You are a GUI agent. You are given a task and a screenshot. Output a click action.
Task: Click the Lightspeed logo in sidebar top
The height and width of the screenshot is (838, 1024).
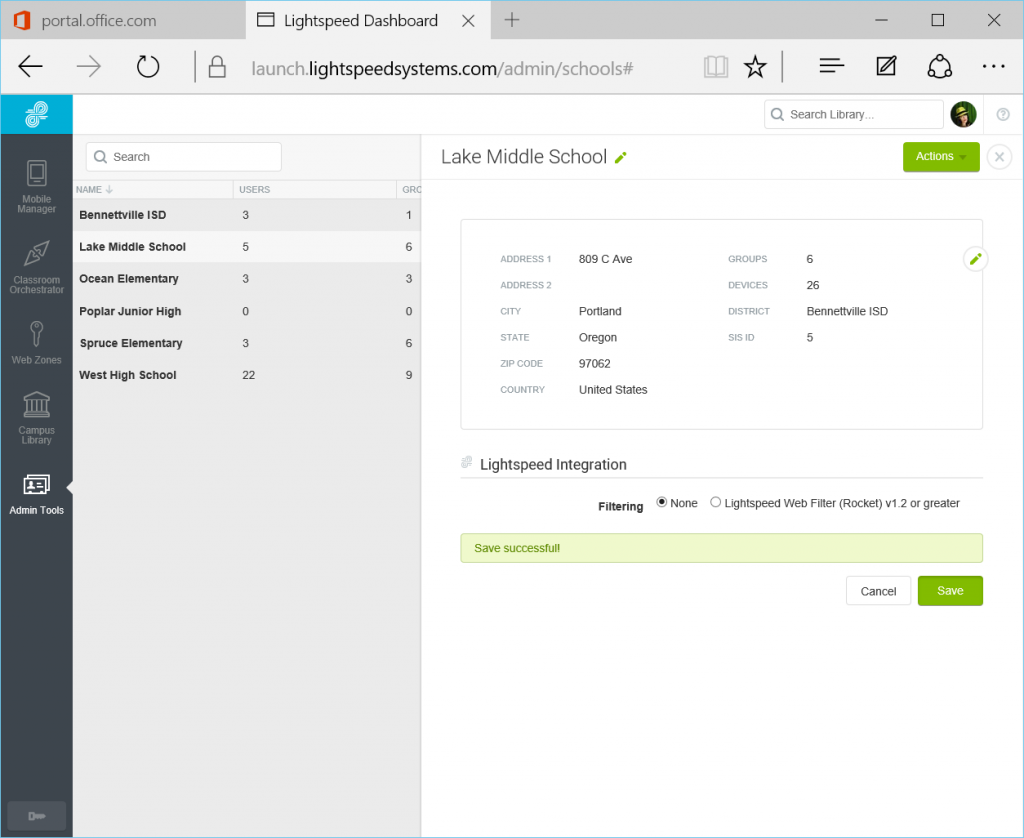37,114
